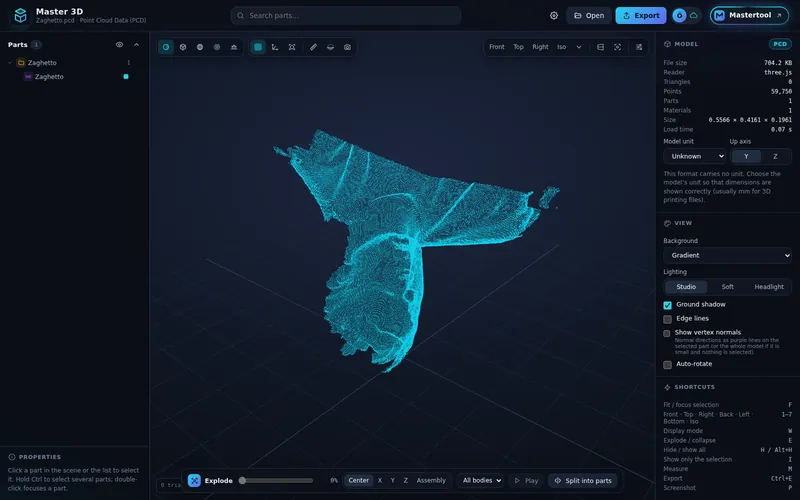Screen dimensions: 800x500
Task: Click the fit-to-view focus icon
Action: pyautogui.click(x=617, y=47)
